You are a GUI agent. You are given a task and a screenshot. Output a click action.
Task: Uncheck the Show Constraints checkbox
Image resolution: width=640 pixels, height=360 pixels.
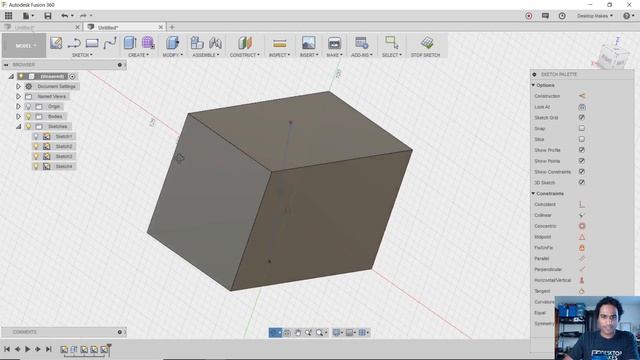click(x=582, y=172)
